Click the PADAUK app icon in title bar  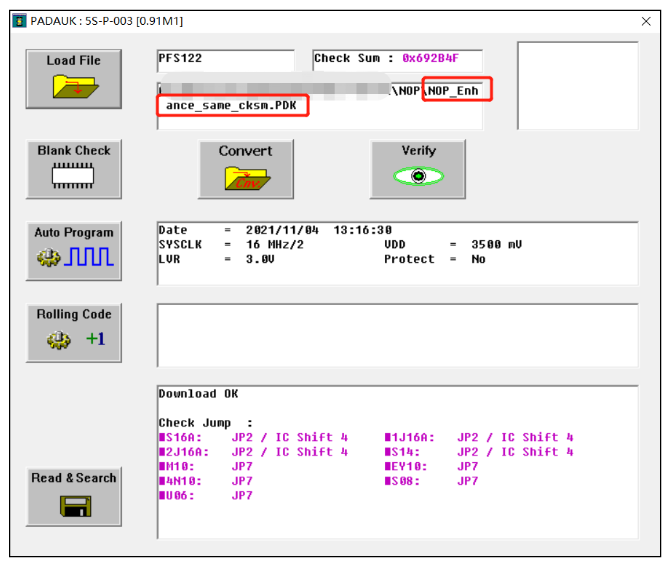tap(19, 21)
